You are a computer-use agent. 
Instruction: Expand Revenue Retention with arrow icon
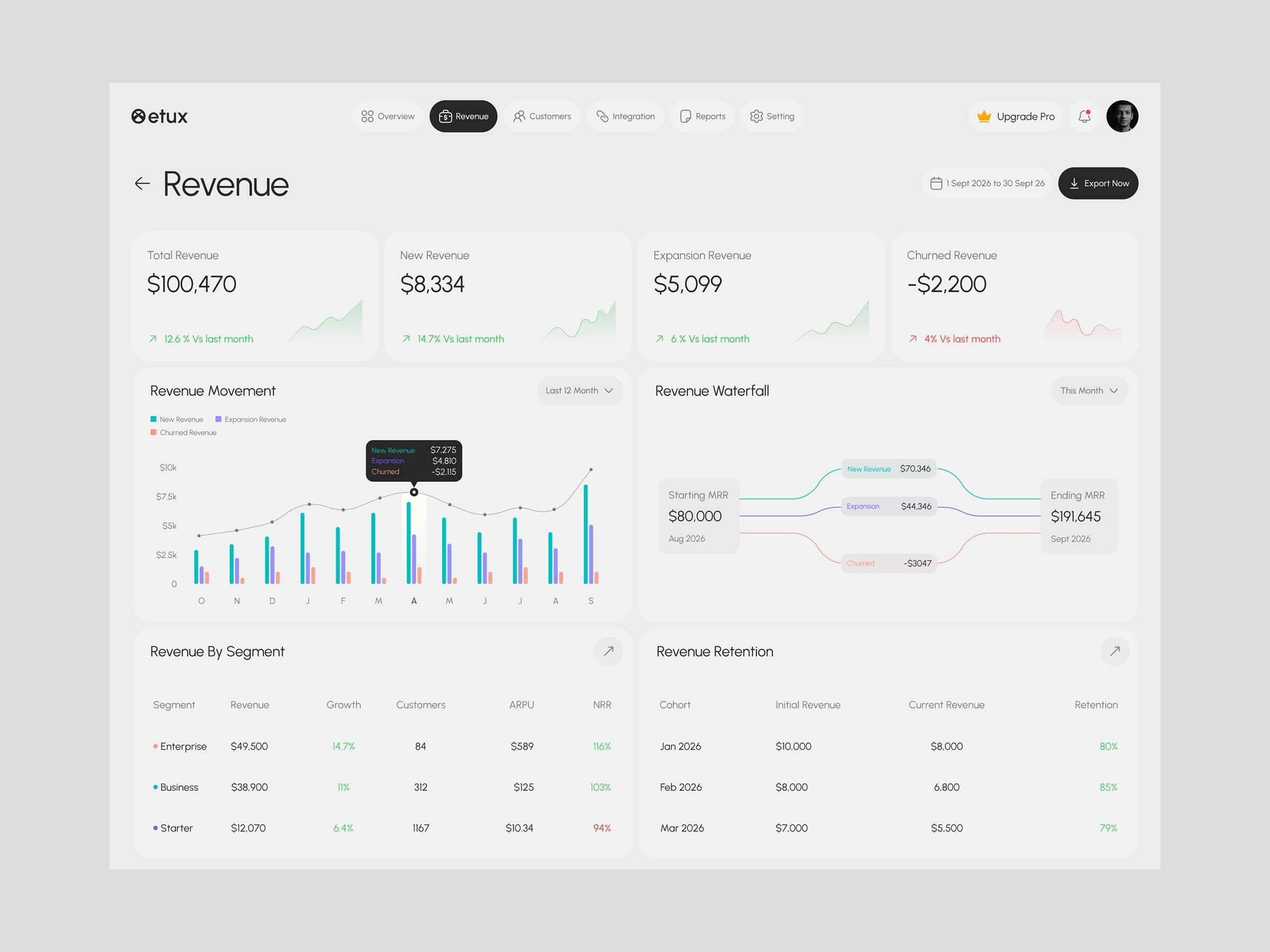tap(1114, 651)
